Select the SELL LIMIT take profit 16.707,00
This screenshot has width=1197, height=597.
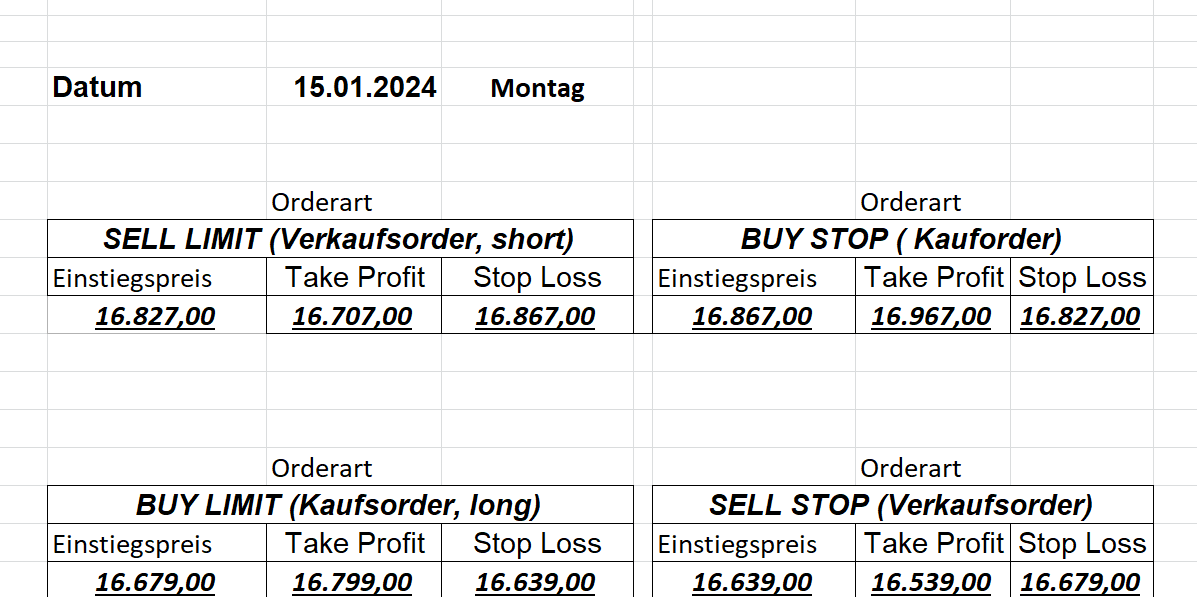[x=352, y=317]
